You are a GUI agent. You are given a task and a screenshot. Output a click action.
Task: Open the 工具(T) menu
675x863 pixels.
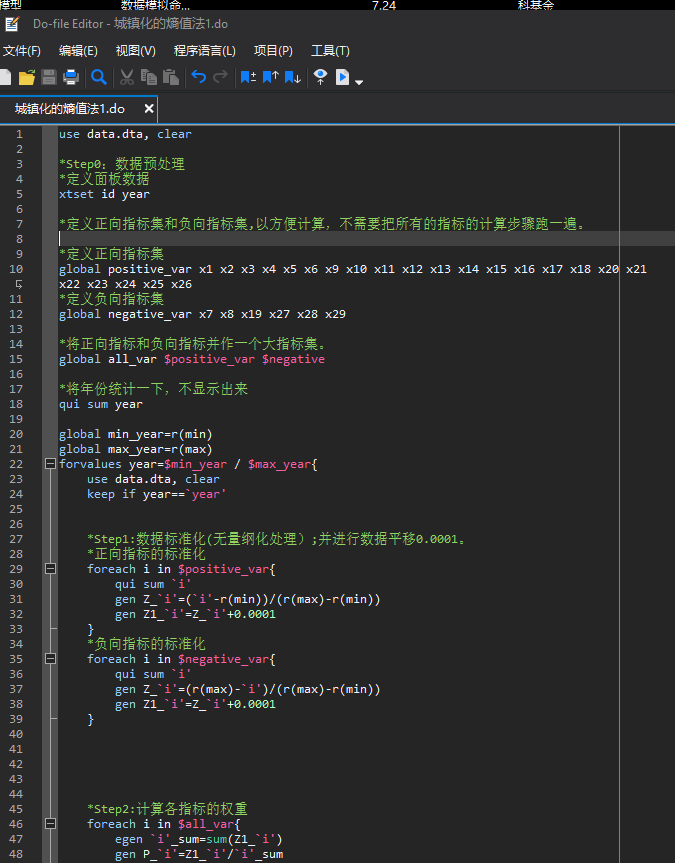click(x=330, y=51)
